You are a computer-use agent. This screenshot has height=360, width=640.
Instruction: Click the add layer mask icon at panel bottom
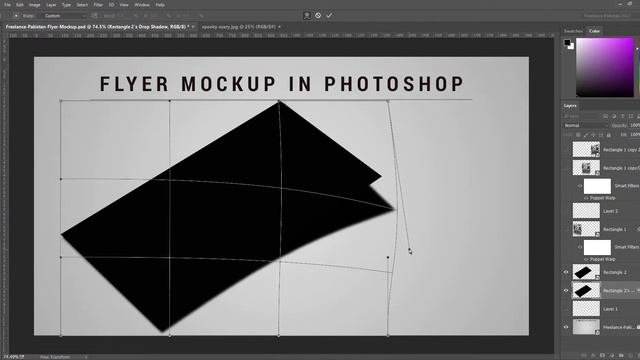click(602, 356)
